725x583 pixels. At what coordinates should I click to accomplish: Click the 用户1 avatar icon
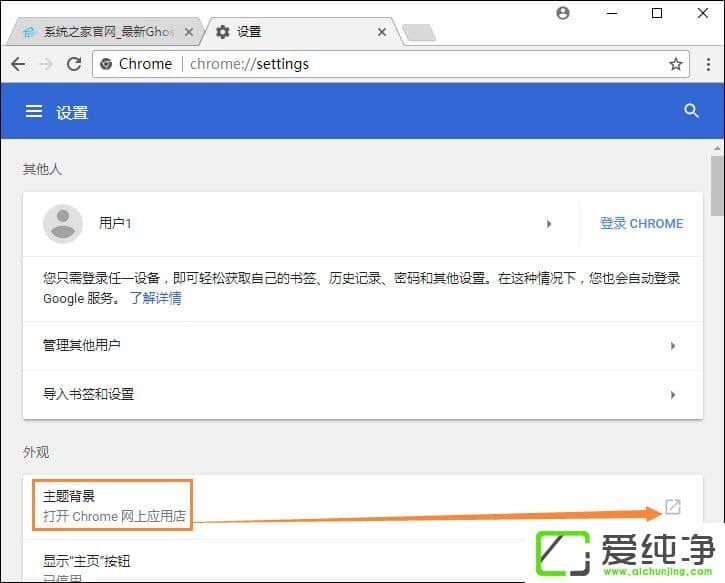click(x=63, y=224)
